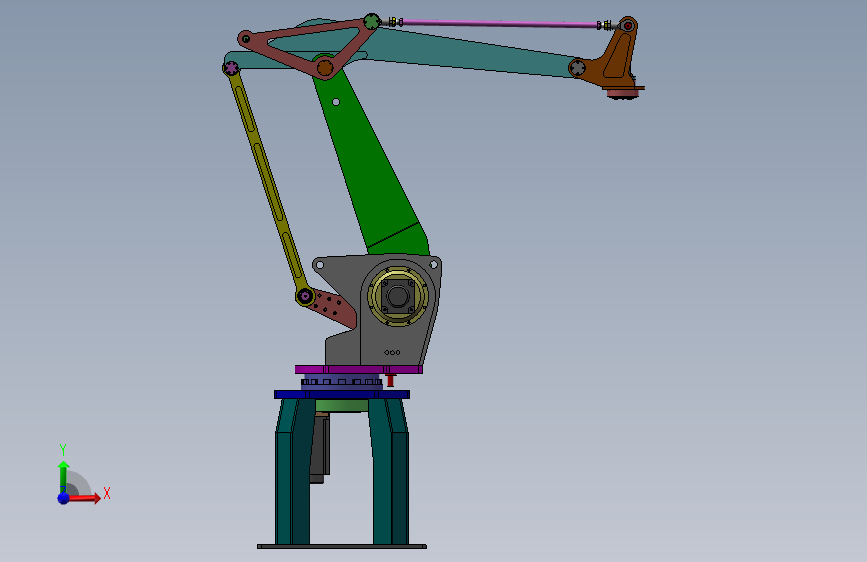Select the small red stop pin under the magenta plate
Image resolution: width=867 pixels, height=562 pixels.
click(x=390, y=380)
